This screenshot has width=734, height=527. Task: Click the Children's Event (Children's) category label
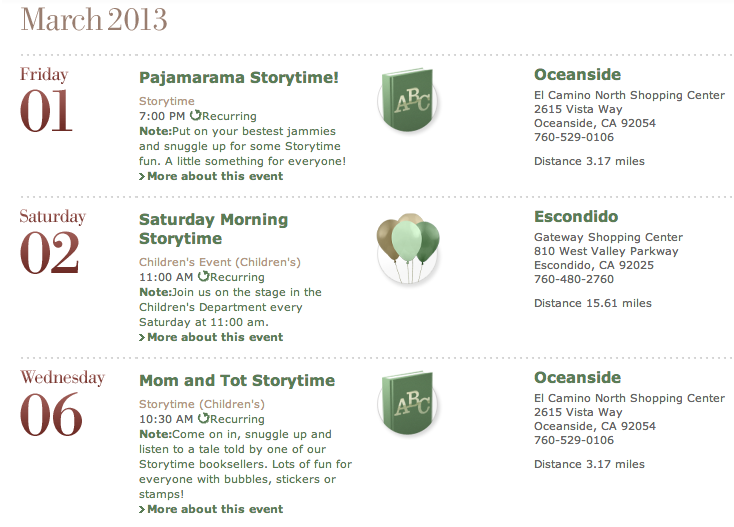point(219,262)
